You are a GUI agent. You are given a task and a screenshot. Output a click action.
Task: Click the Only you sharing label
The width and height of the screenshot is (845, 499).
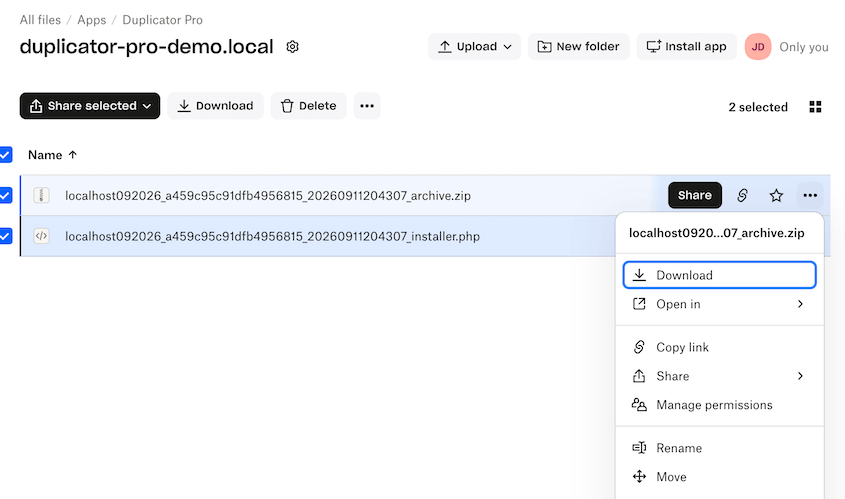tap(804, 47)
